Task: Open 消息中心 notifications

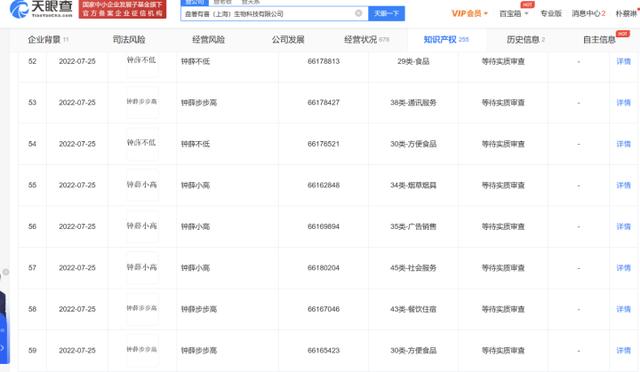Action: [588, 13]
